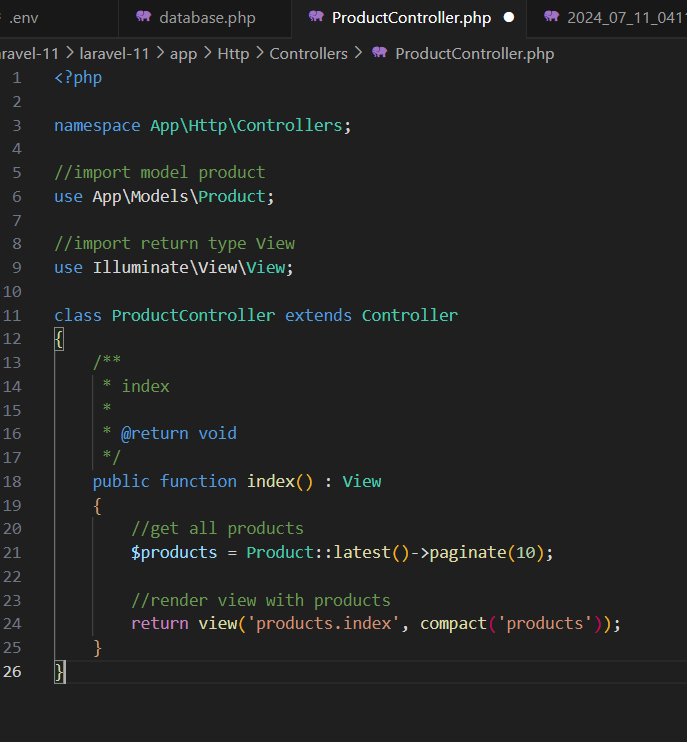
Task: Click opening brace on line 12
Action: 59,340
